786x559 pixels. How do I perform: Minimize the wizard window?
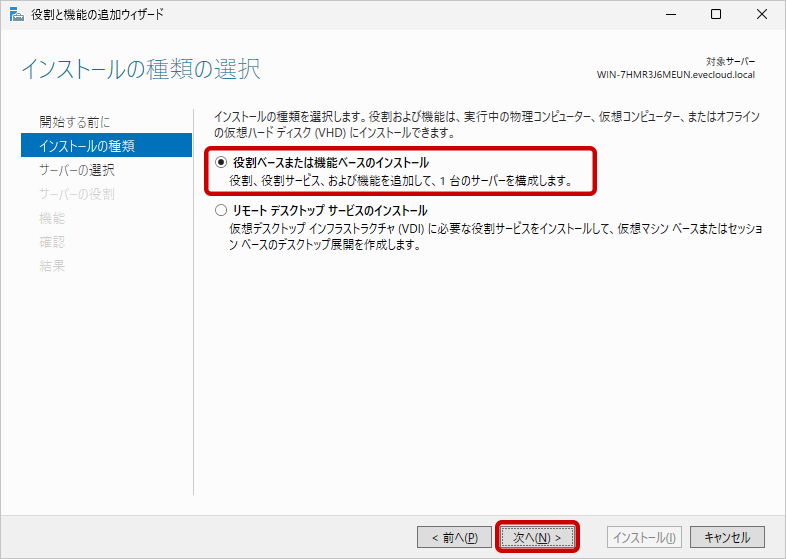pyautogui.click(x=668, y=15)
